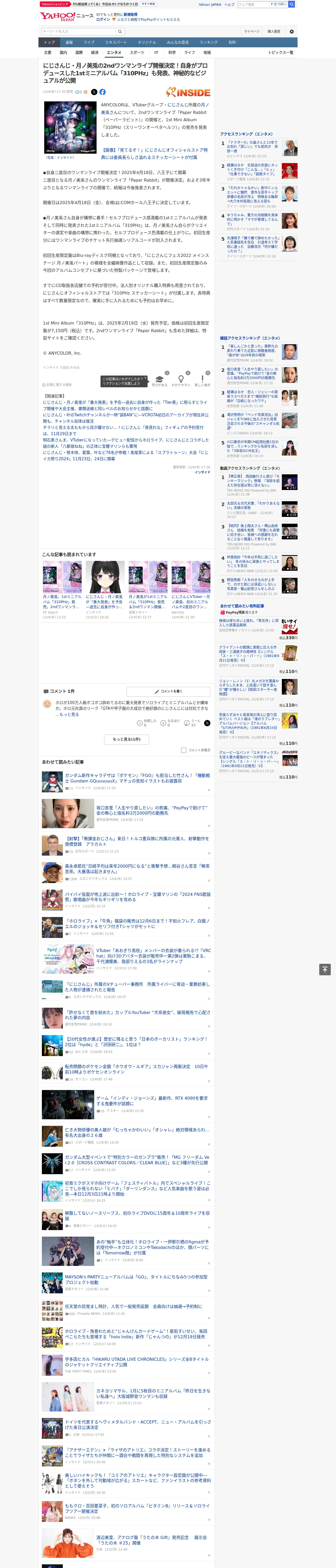Open related article about Tier表 重大発表
This screenshot has width=336, height=1568.
click(125, 405)
